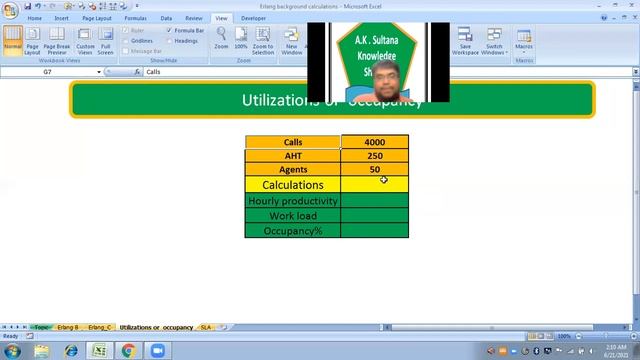The height and width of the screenshot is (360, 640).
Task: Open the Office Button menu
Action: pyautogui.click(x=10, y=10)
